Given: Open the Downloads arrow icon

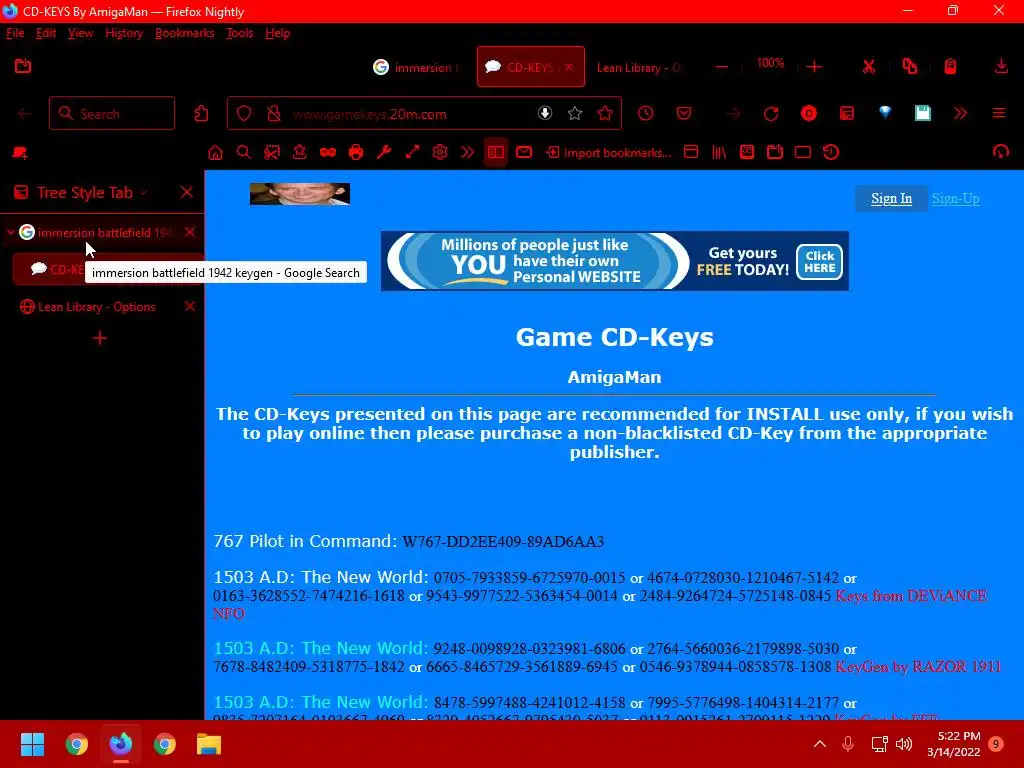Looking at the screenshot, I should click(x=1000, y=67).
